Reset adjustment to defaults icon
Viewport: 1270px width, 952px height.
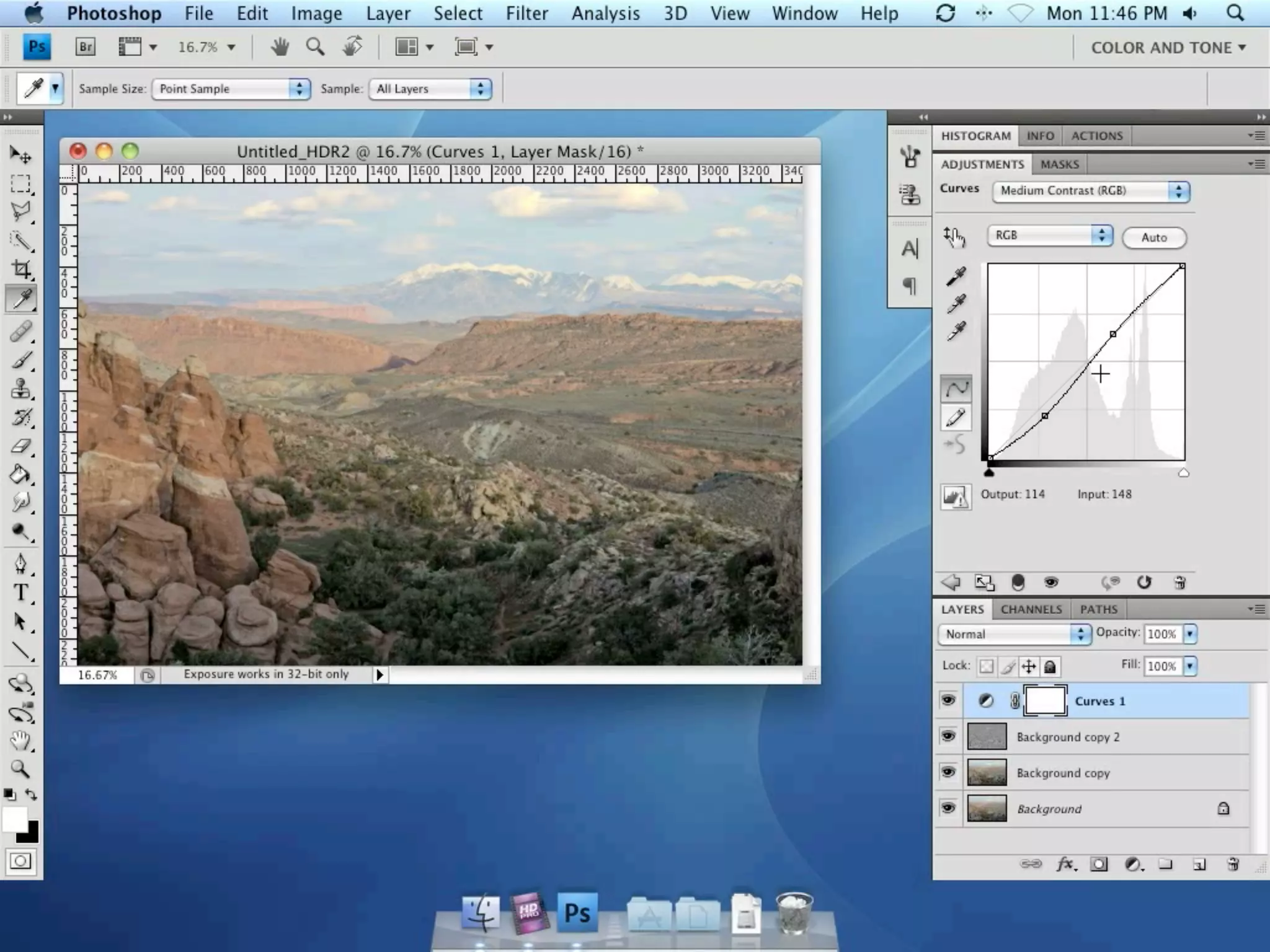tap(1144, 582)
